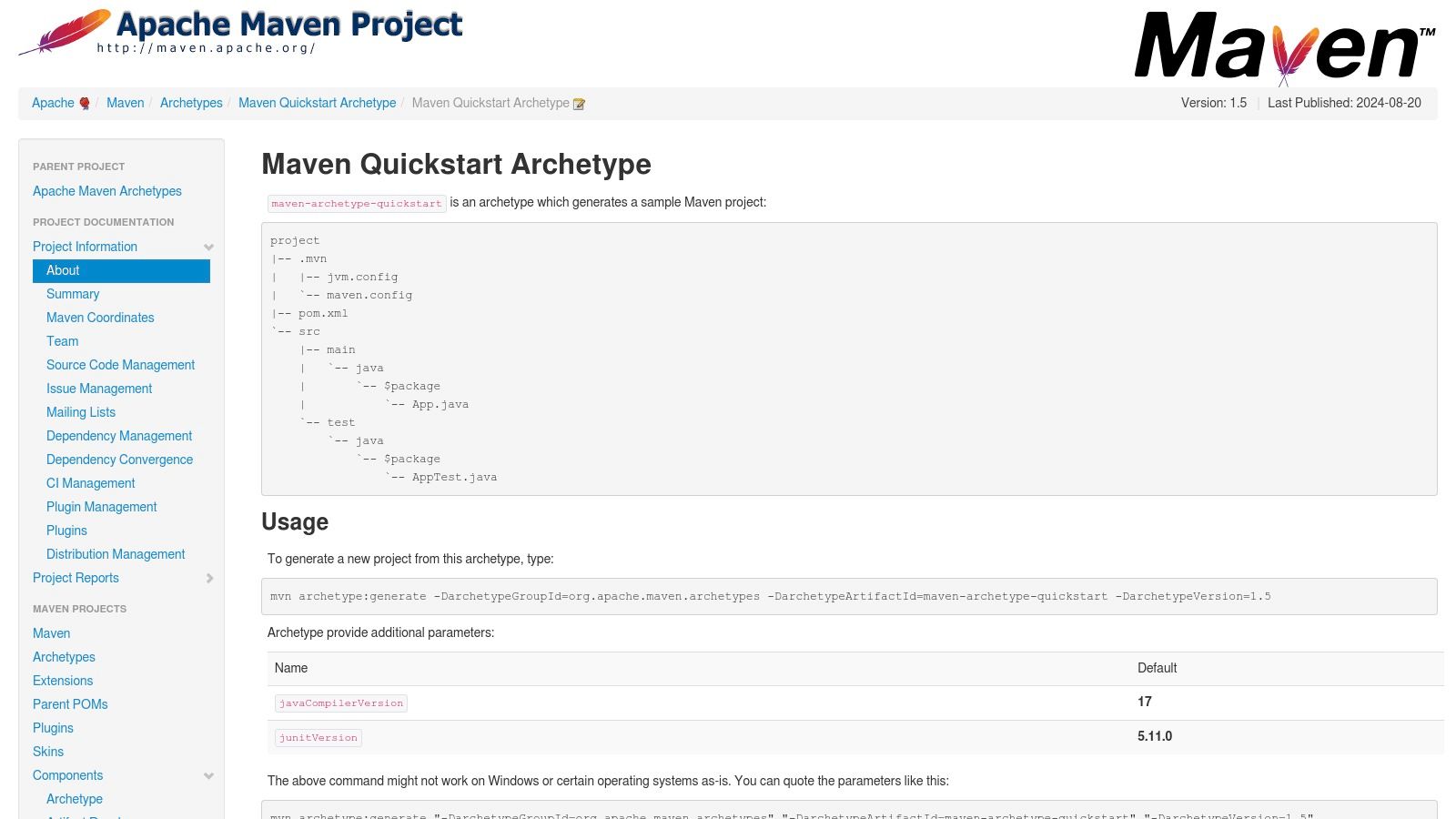Navigate to Parent POMs project
Image resolution: width=1456 pixels, height=819 pixels.
[x=70, y=704]
